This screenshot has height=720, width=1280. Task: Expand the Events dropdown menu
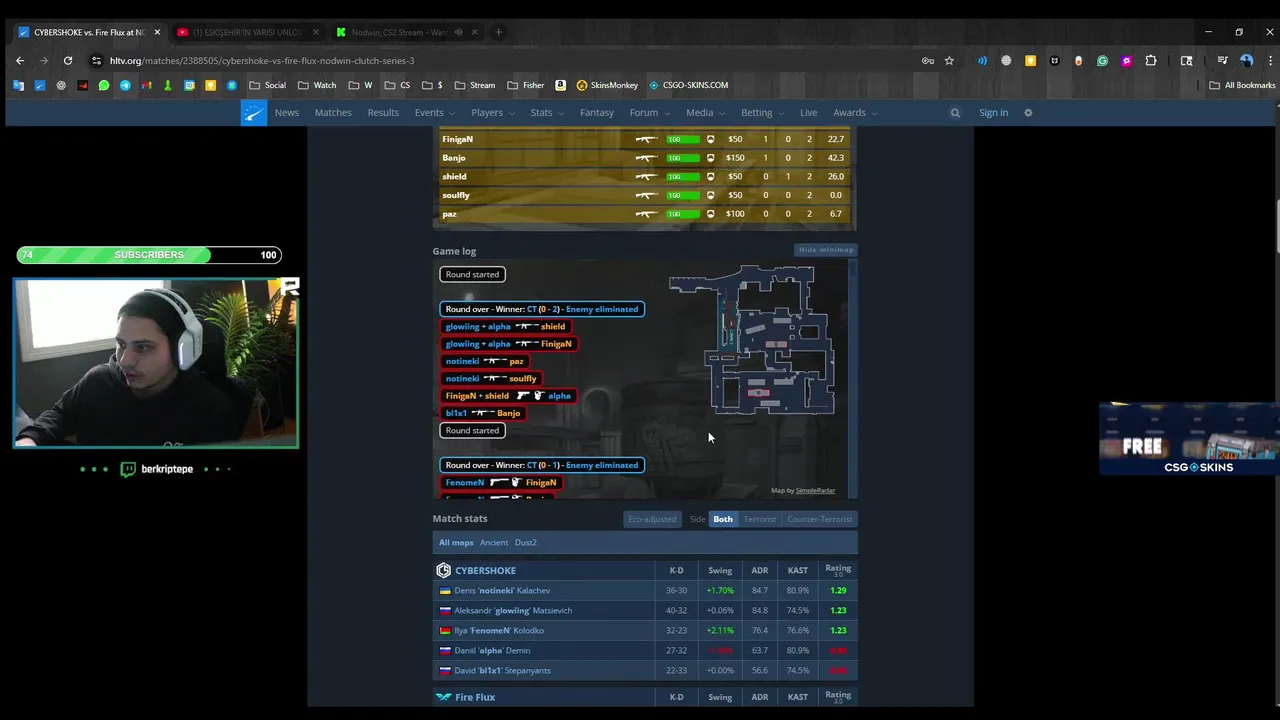pyautogui.click(x=435, y=113)
